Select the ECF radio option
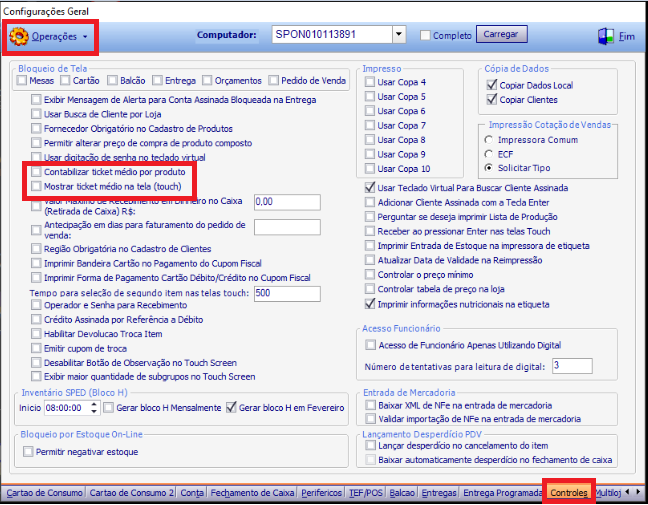Viewport: 648px width, 505px height. tap(489, 154)
